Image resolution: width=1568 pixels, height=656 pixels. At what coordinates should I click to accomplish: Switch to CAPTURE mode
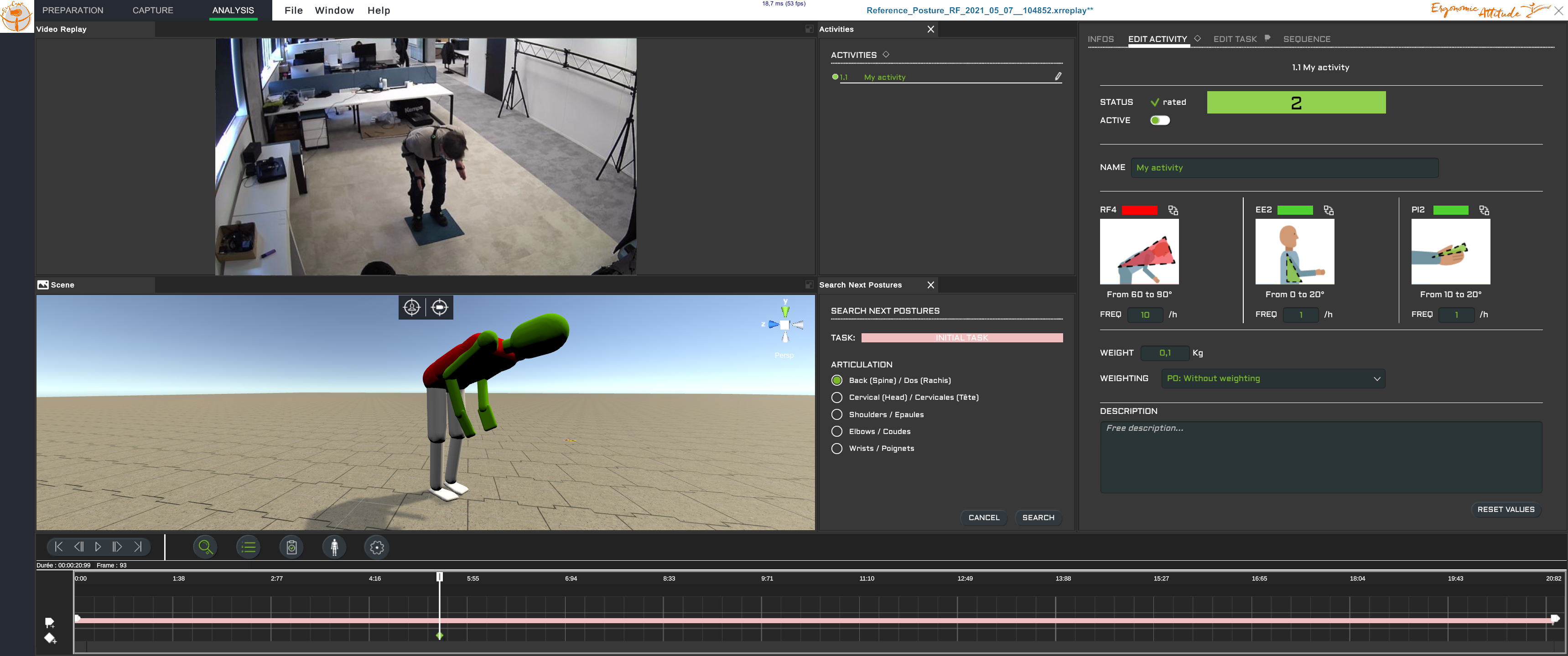(153, 10)
